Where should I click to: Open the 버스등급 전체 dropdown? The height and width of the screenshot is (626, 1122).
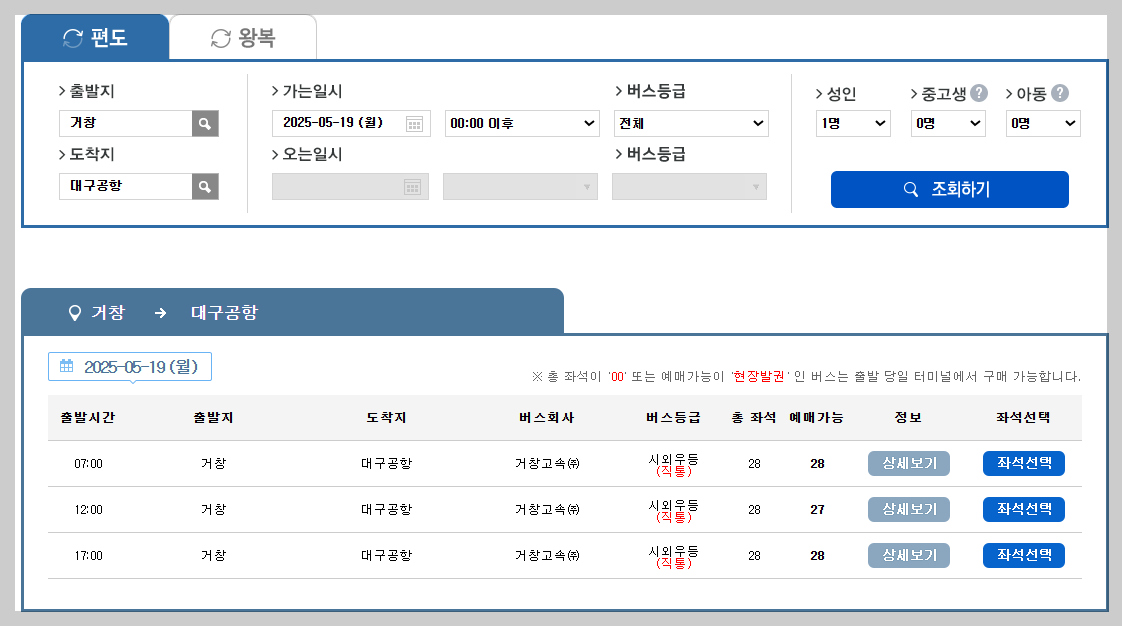tap(691, 123)
